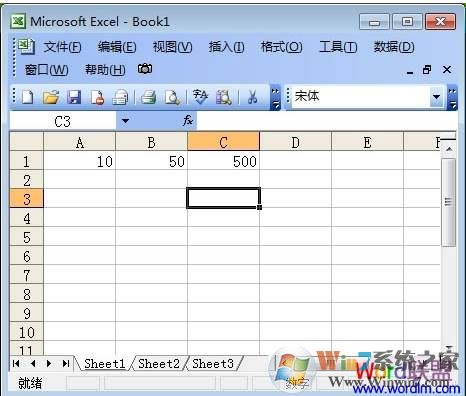Open the 格式(O) menu
466x396 pixels.
click(x=281, y=47)
